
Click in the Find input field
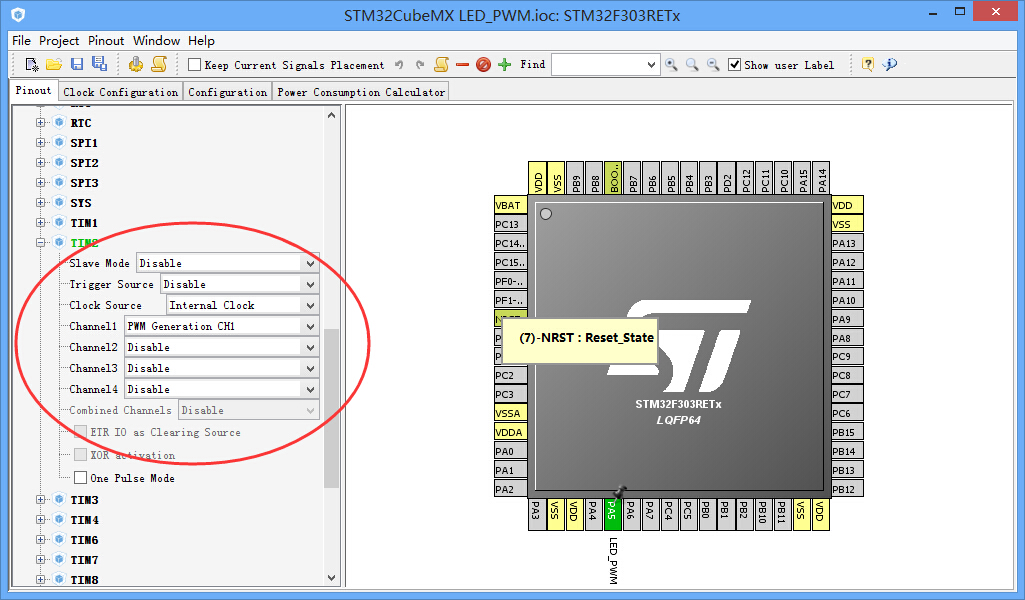pyautogui.click(x=597, y=65)
